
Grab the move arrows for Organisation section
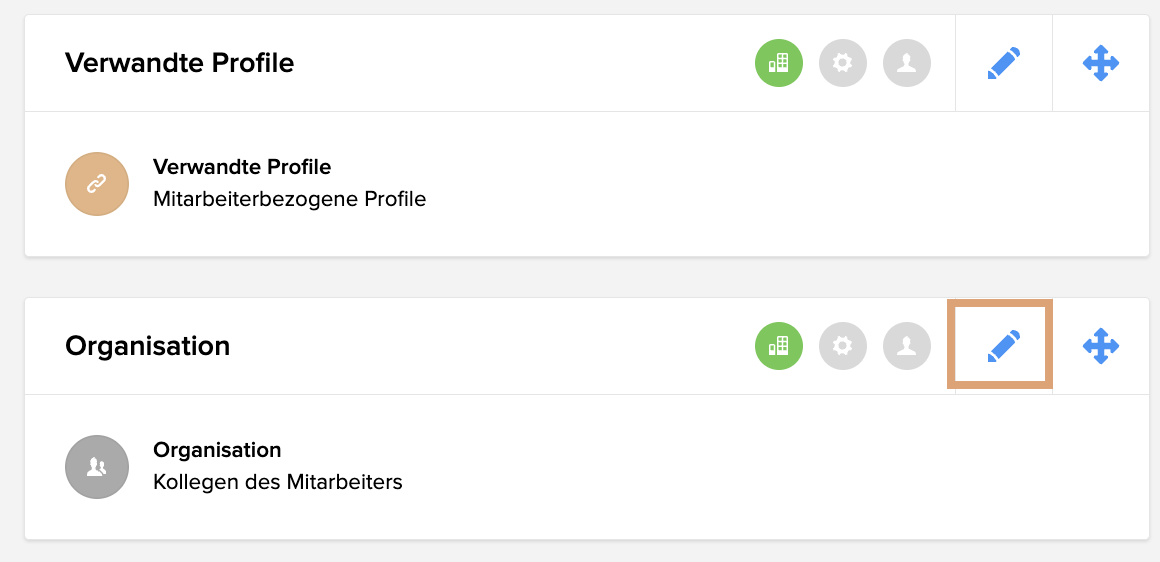(1101, 346)
